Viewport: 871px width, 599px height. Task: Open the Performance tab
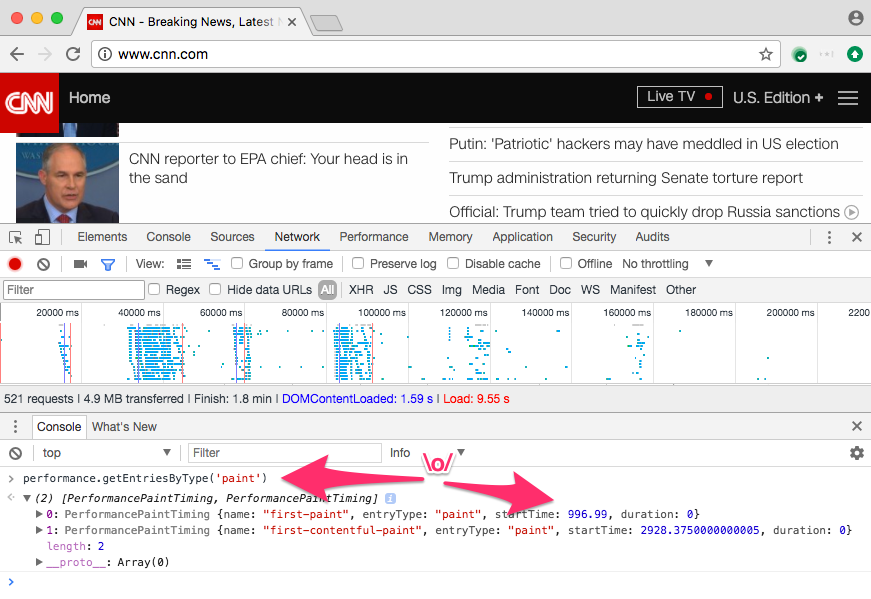(374, 237)
